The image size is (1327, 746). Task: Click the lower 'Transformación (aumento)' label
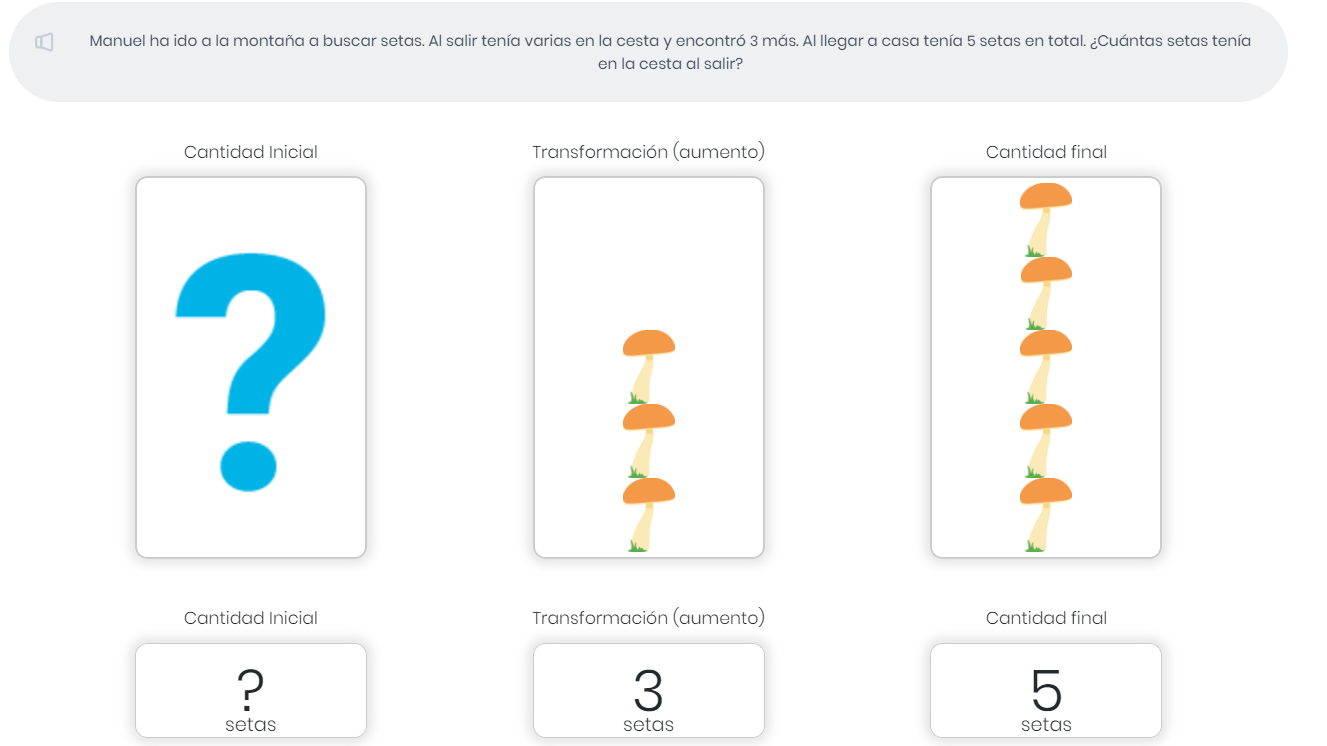[x=649, y=618]
